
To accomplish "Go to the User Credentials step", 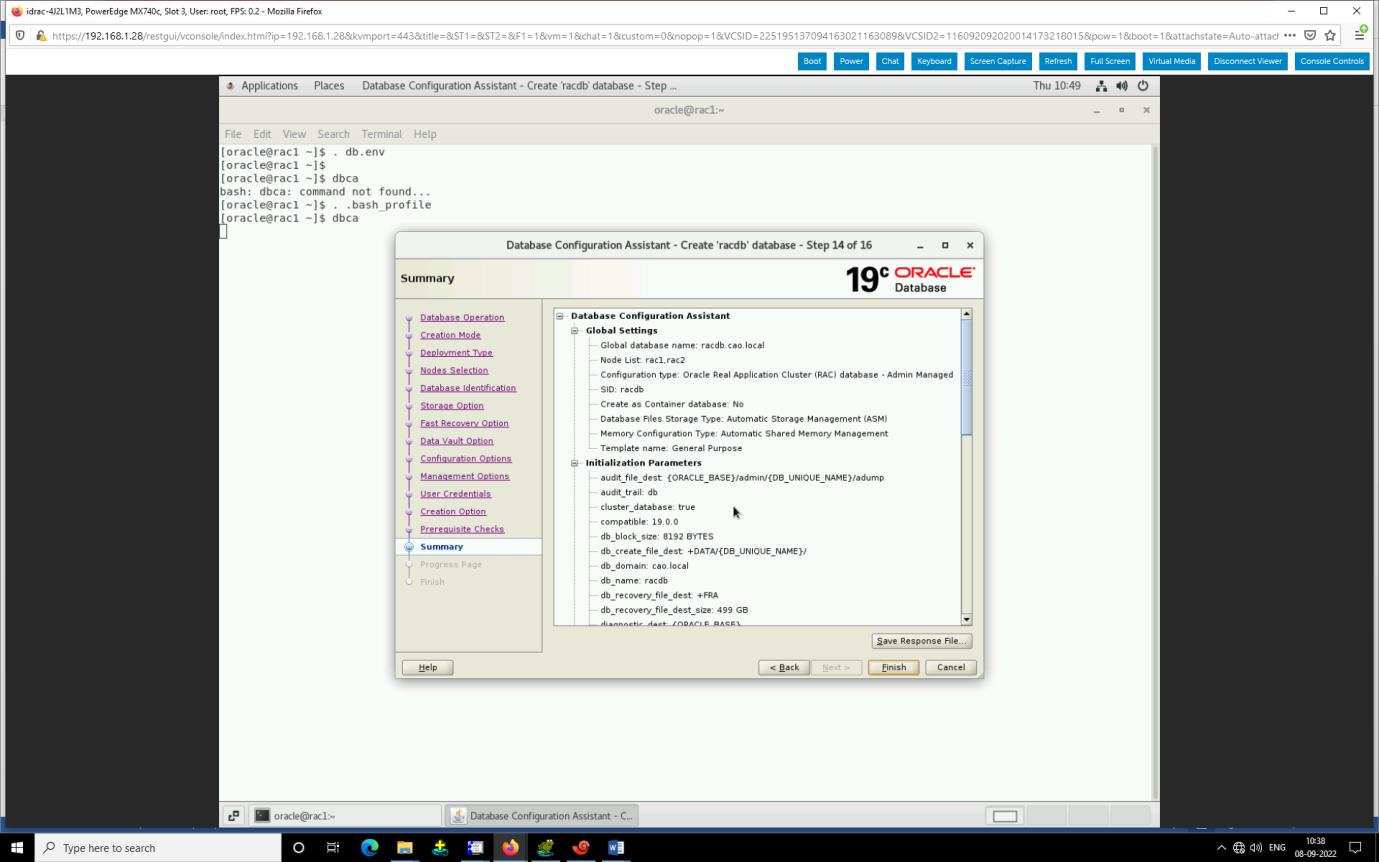I will tap(456, 494).
